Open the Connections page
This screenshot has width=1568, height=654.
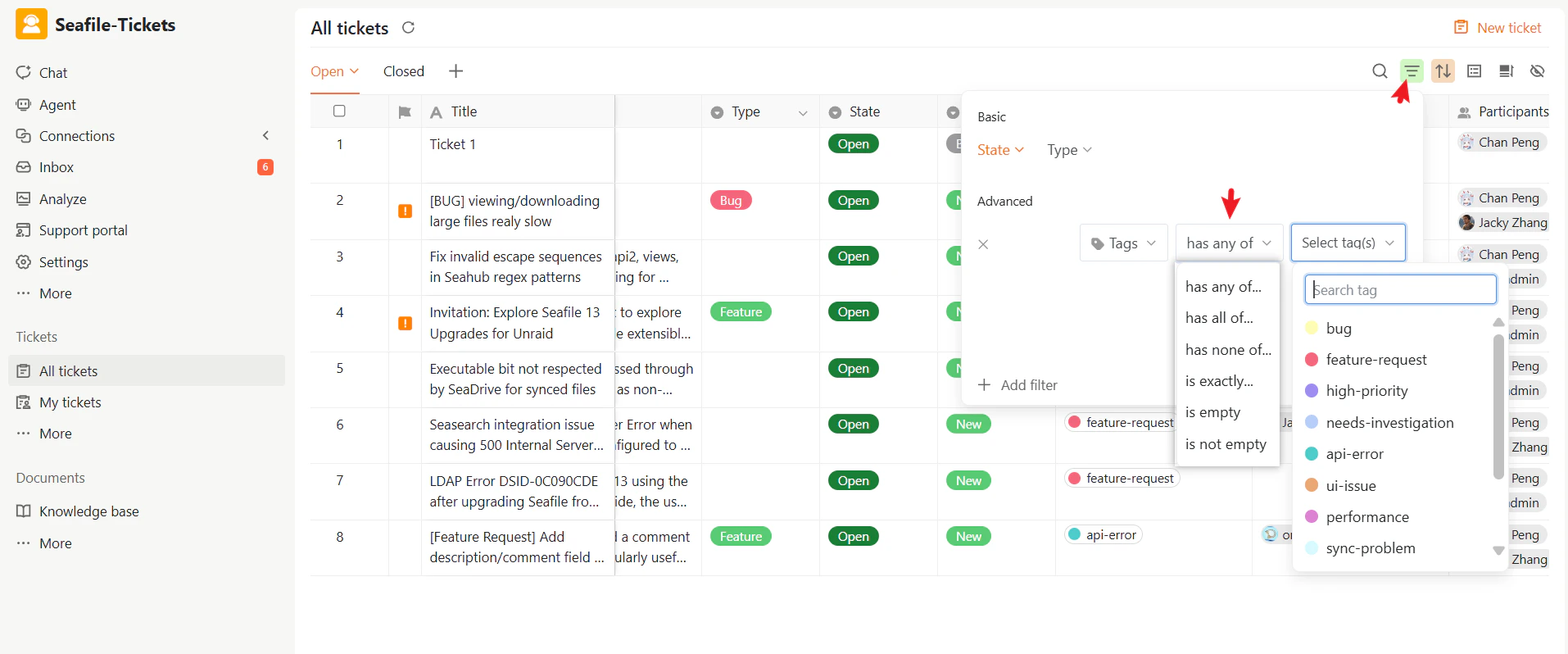[x=77, y=136]
